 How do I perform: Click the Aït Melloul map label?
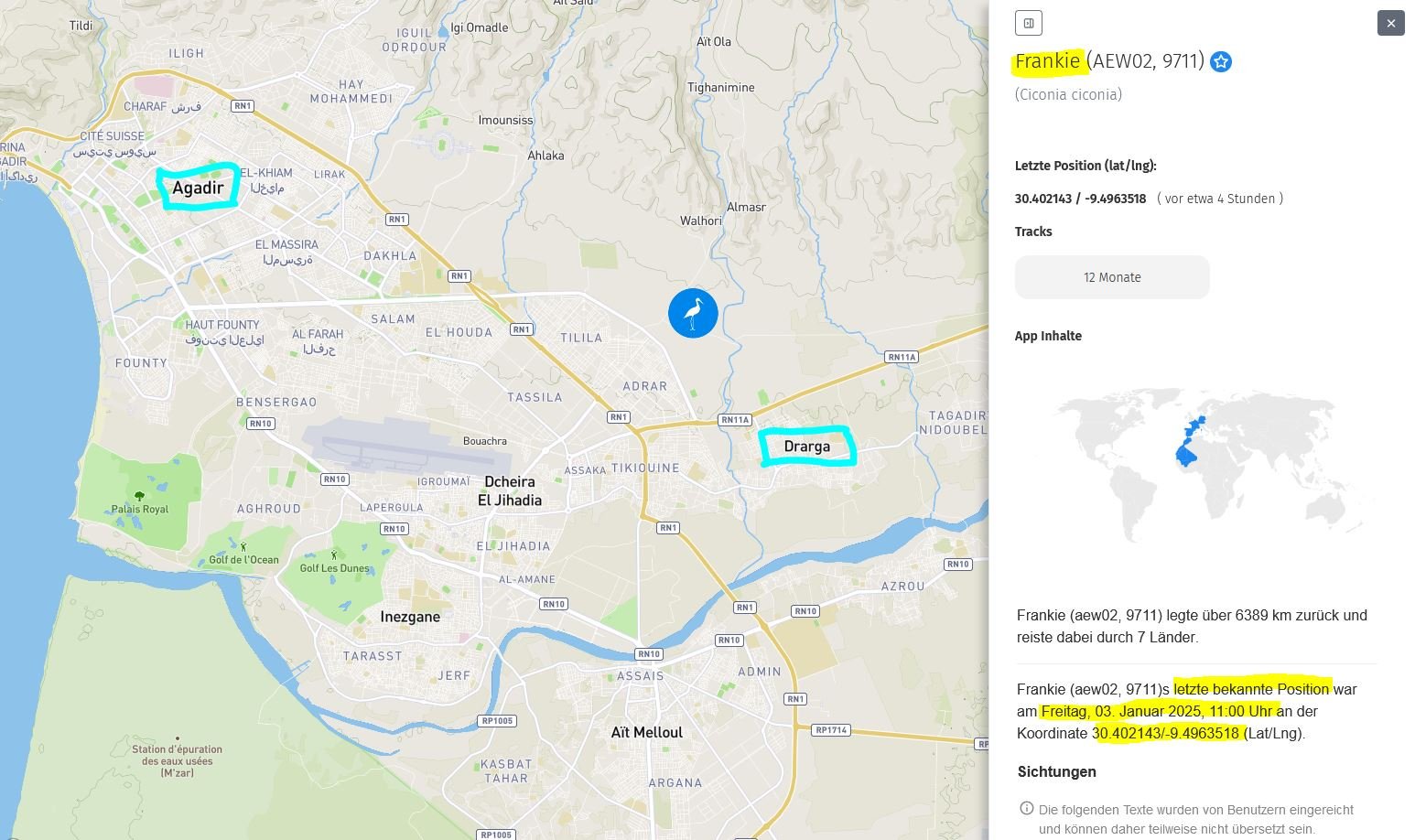(x=647, y=732)
